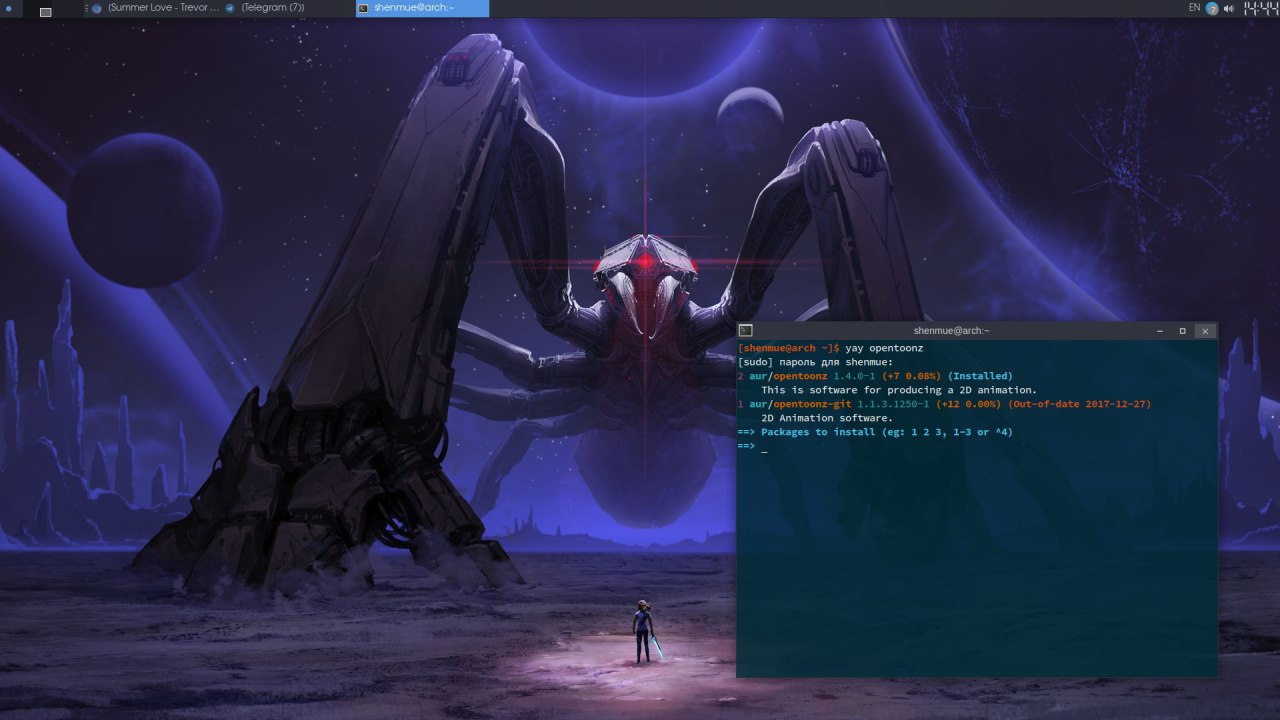Click the terminal icon in window titlebar
The height and width of the screenshot is (720, 1280).
pos(745,330)
